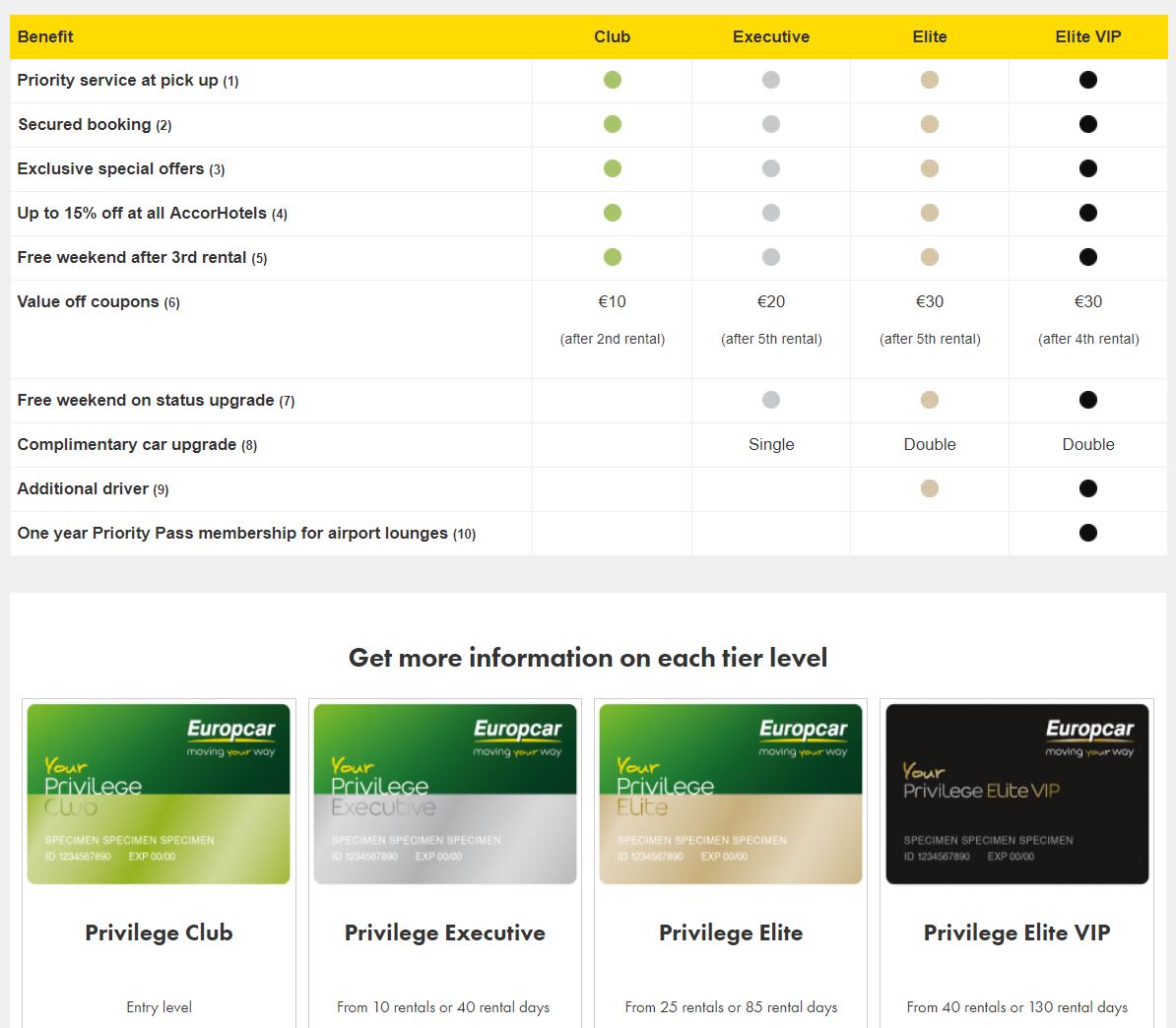Click the Elite VIP column header

tap(1088, 36)
